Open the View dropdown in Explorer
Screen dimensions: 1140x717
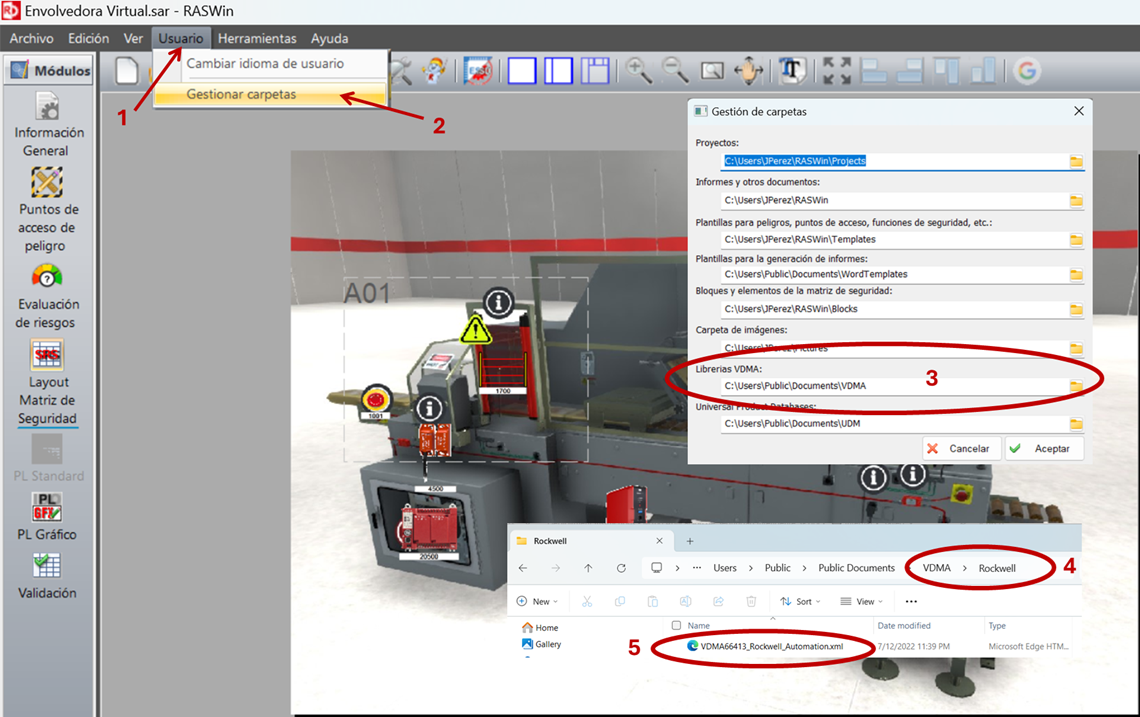coord(862,601)
